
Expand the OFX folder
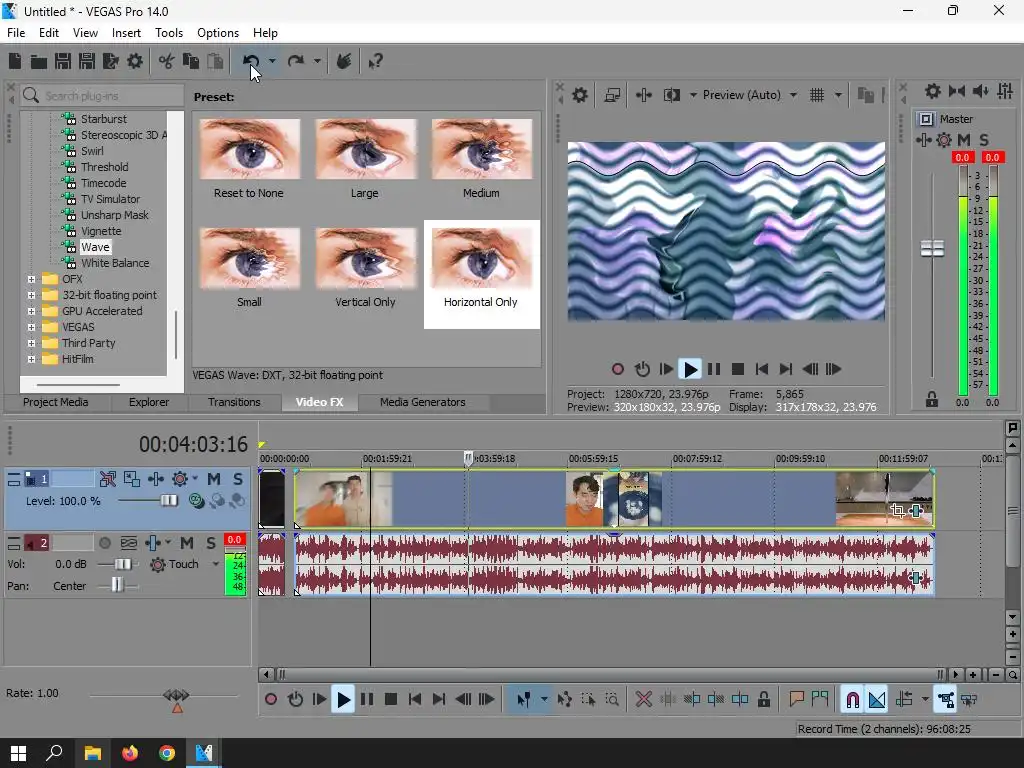click(x=31, y=279)
